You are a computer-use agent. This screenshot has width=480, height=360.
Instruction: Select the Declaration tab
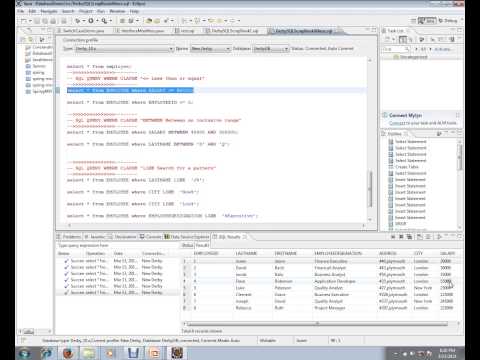click(123, 237)
